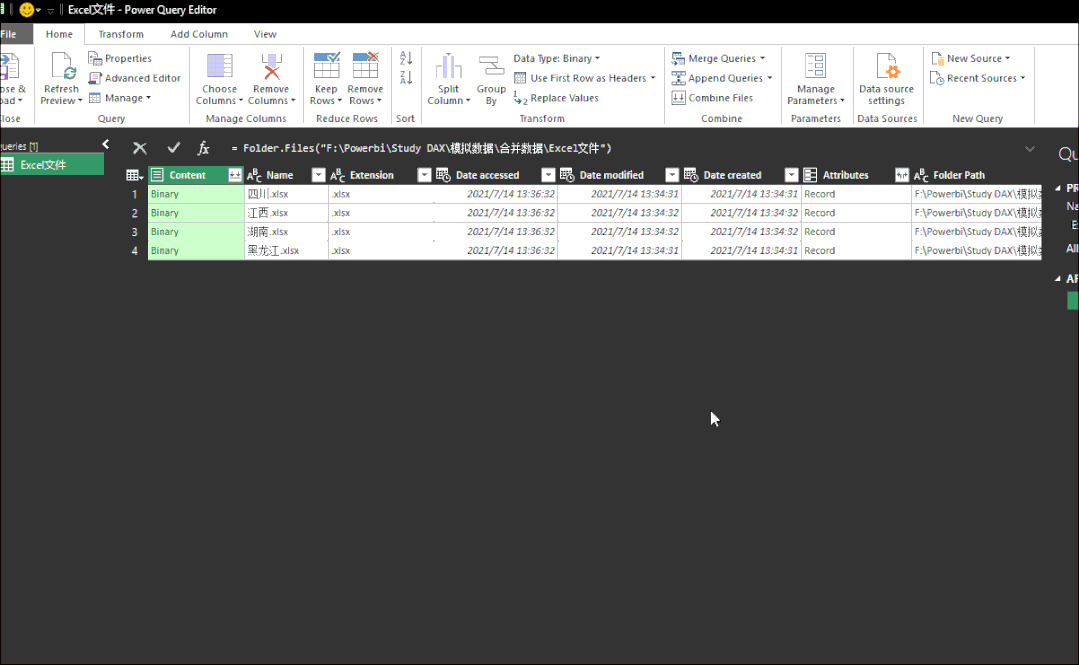The image size is (1079, 665).
Task: Click Replace Values
Action: click(x=557, y=98)
